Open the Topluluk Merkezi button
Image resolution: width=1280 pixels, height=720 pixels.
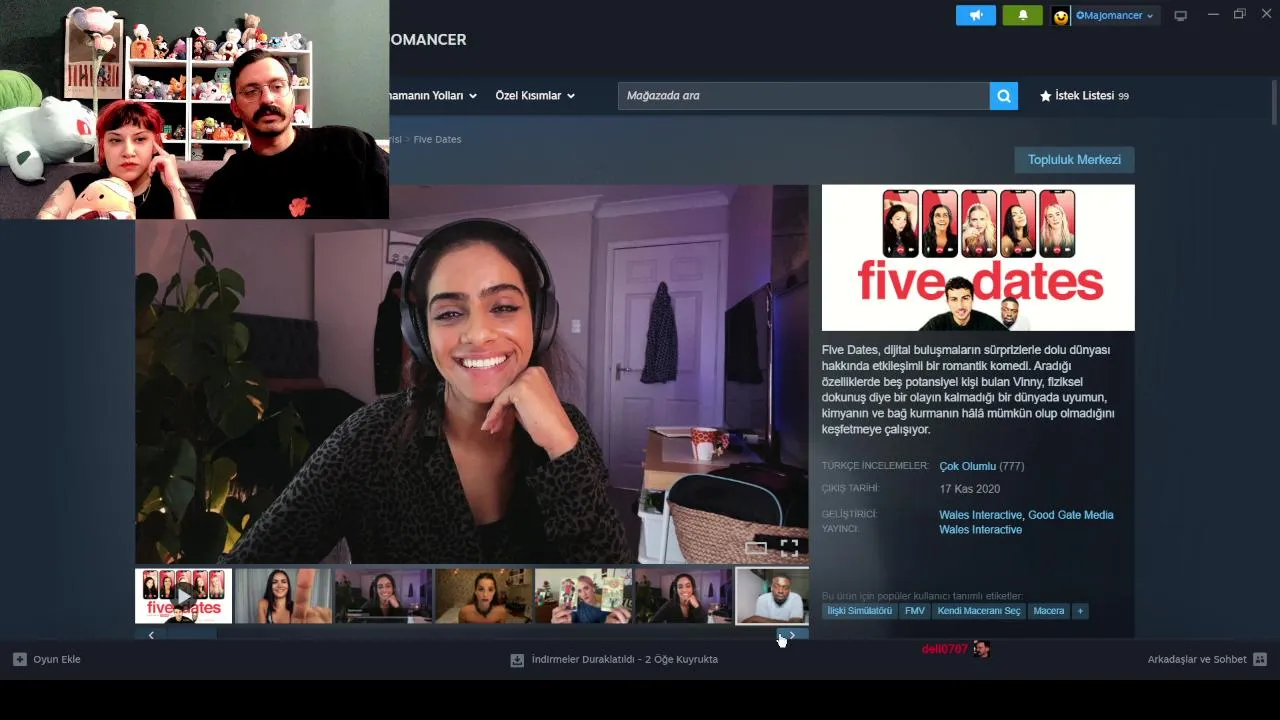(x=1074, y=160)
